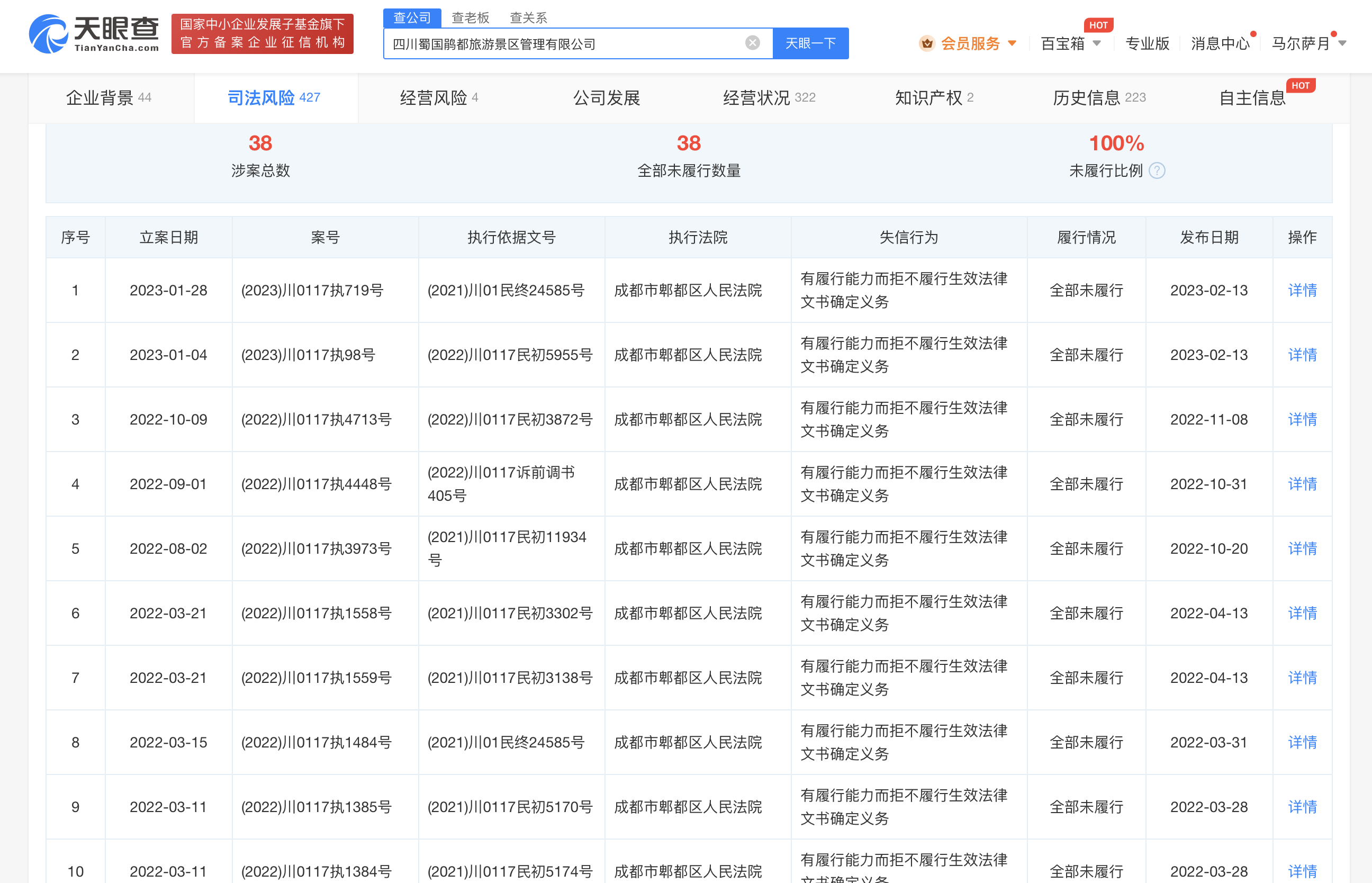This screenshot has width=1372, height=883.
Task: Click the TianYanCha logo icon
Action: tap(49, 34)
